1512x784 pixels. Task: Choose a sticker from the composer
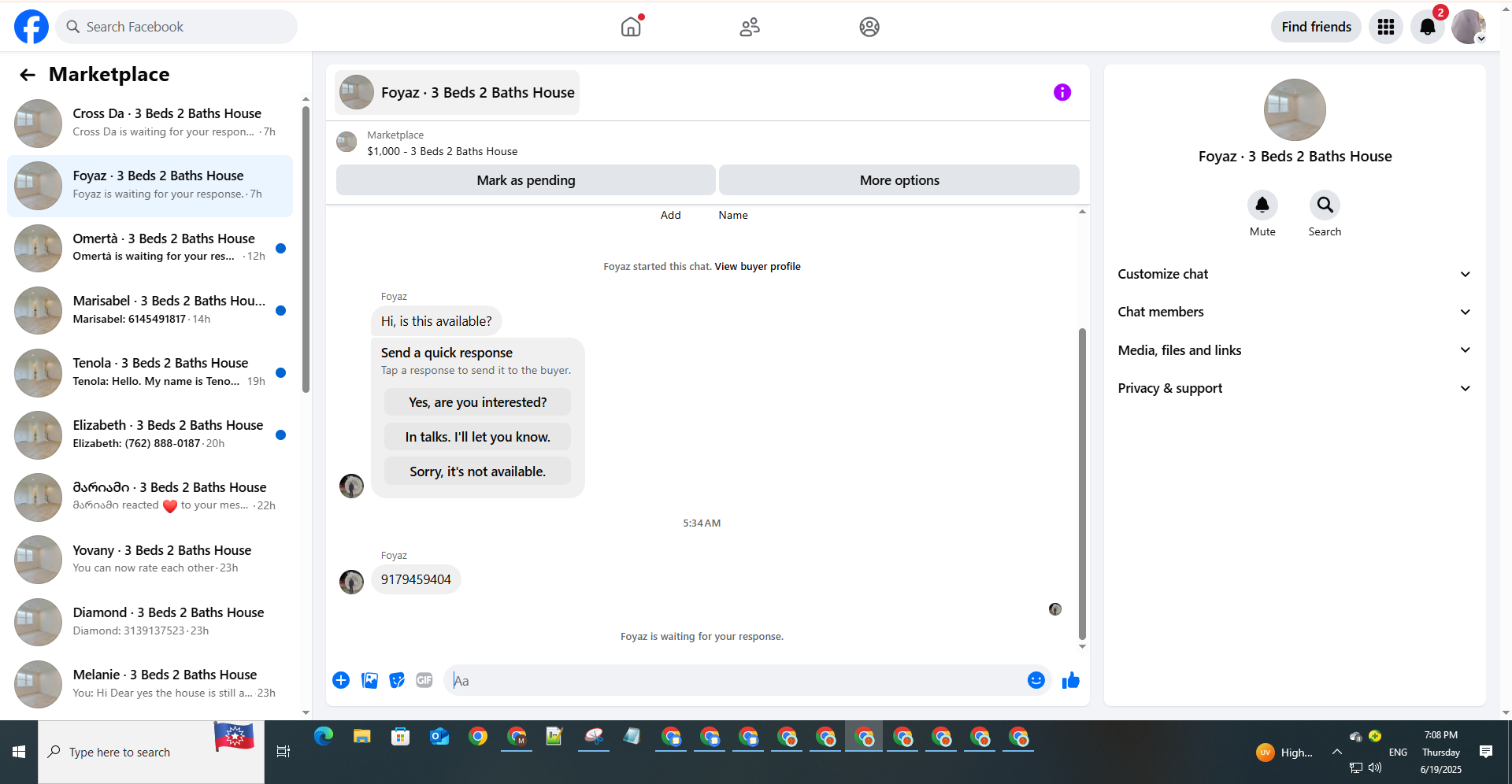pos(397,680)
